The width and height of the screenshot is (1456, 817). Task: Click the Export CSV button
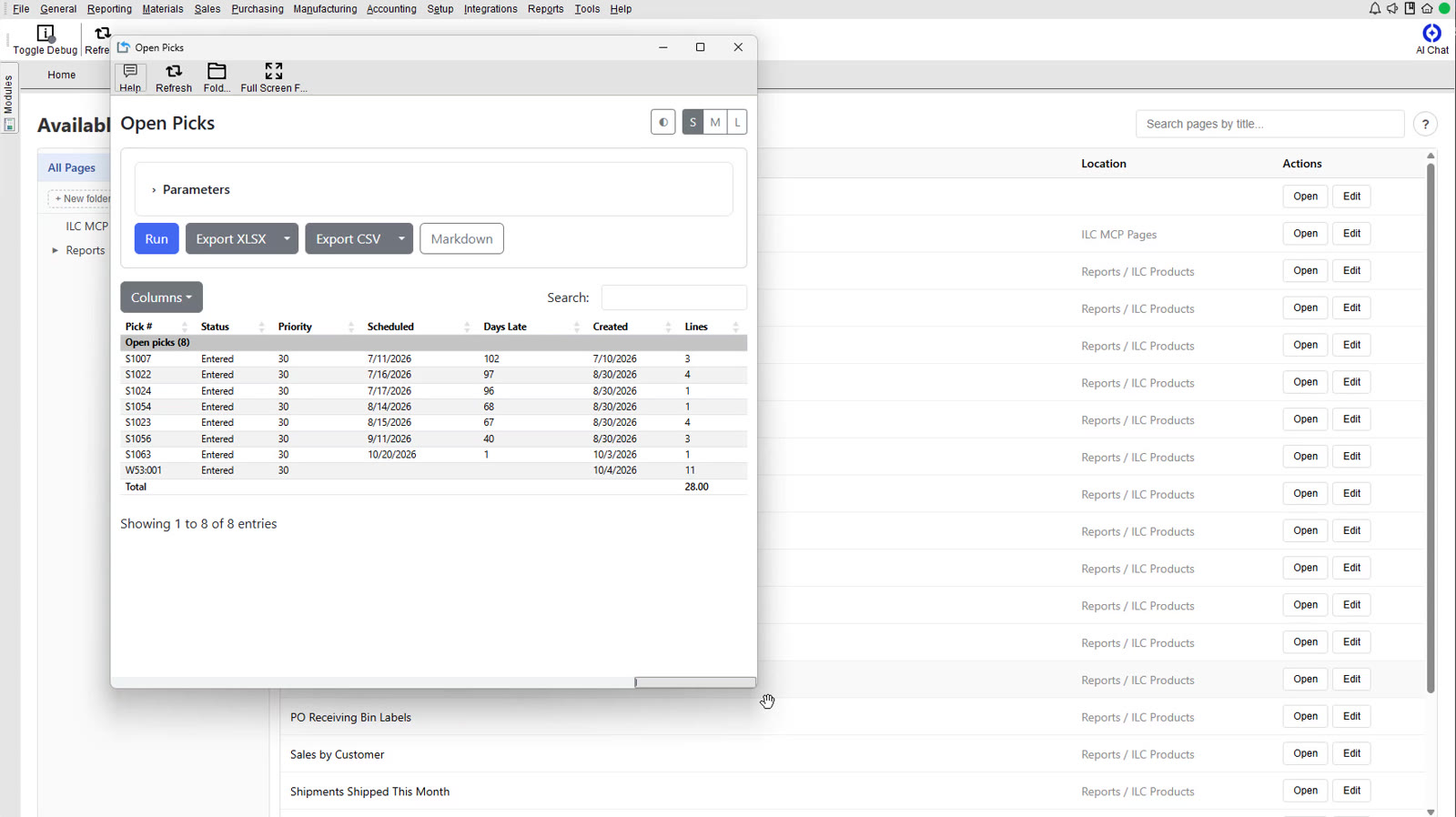point(349,238)
